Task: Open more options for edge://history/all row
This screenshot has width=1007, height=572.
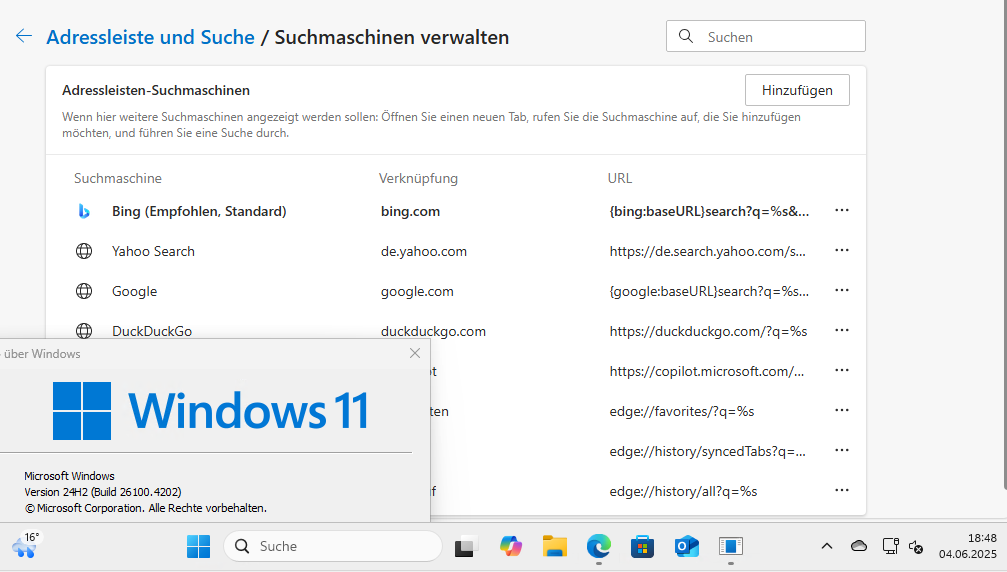Action: click(x=842, y=490)
